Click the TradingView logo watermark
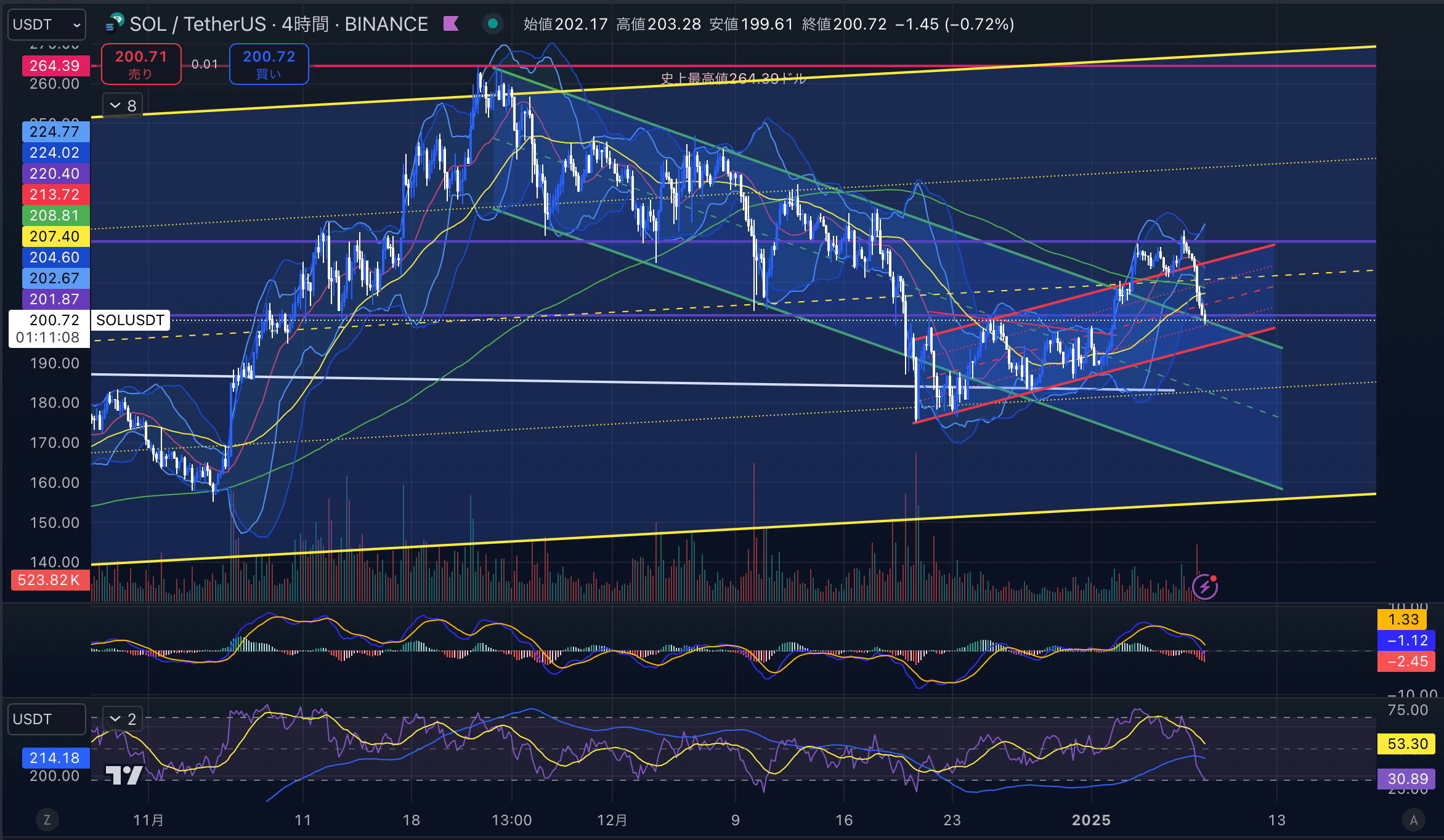Image resolution: width=1444 pixels, height=840 pixels. 124,775
